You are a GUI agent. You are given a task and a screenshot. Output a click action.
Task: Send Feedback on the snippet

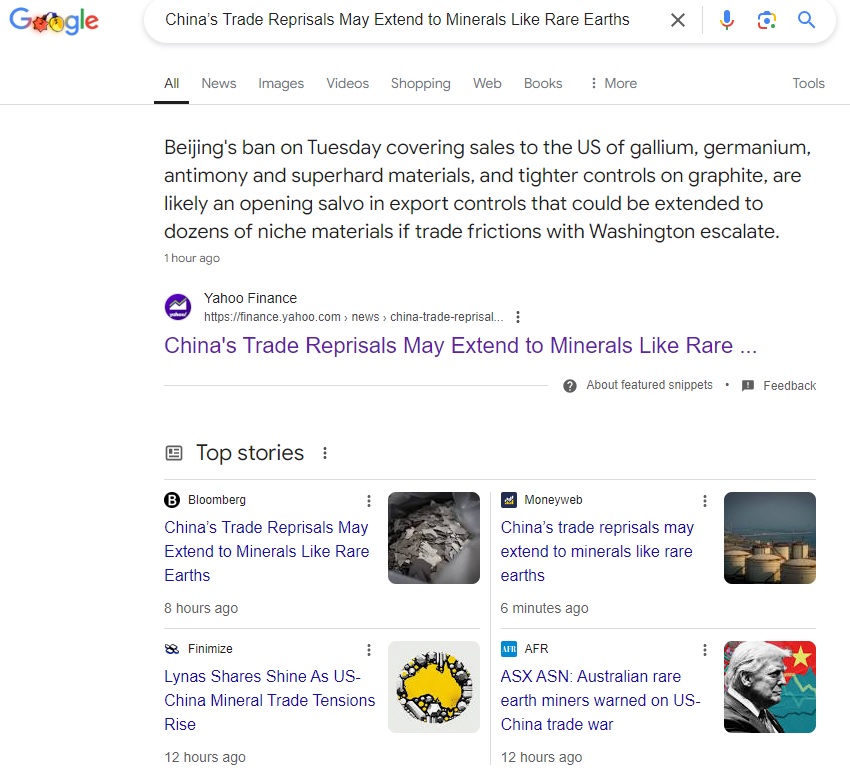pyautogui.click(x=789, y=385)
